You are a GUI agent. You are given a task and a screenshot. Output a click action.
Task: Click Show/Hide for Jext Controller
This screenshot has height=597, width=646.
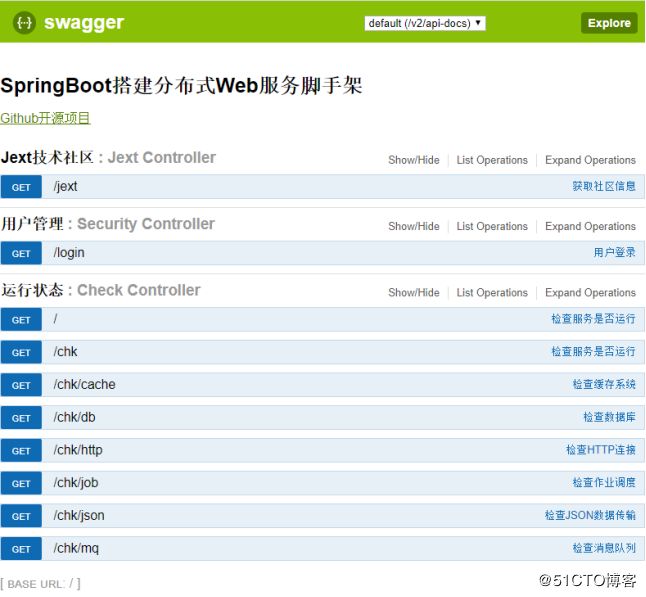[414, 160]
